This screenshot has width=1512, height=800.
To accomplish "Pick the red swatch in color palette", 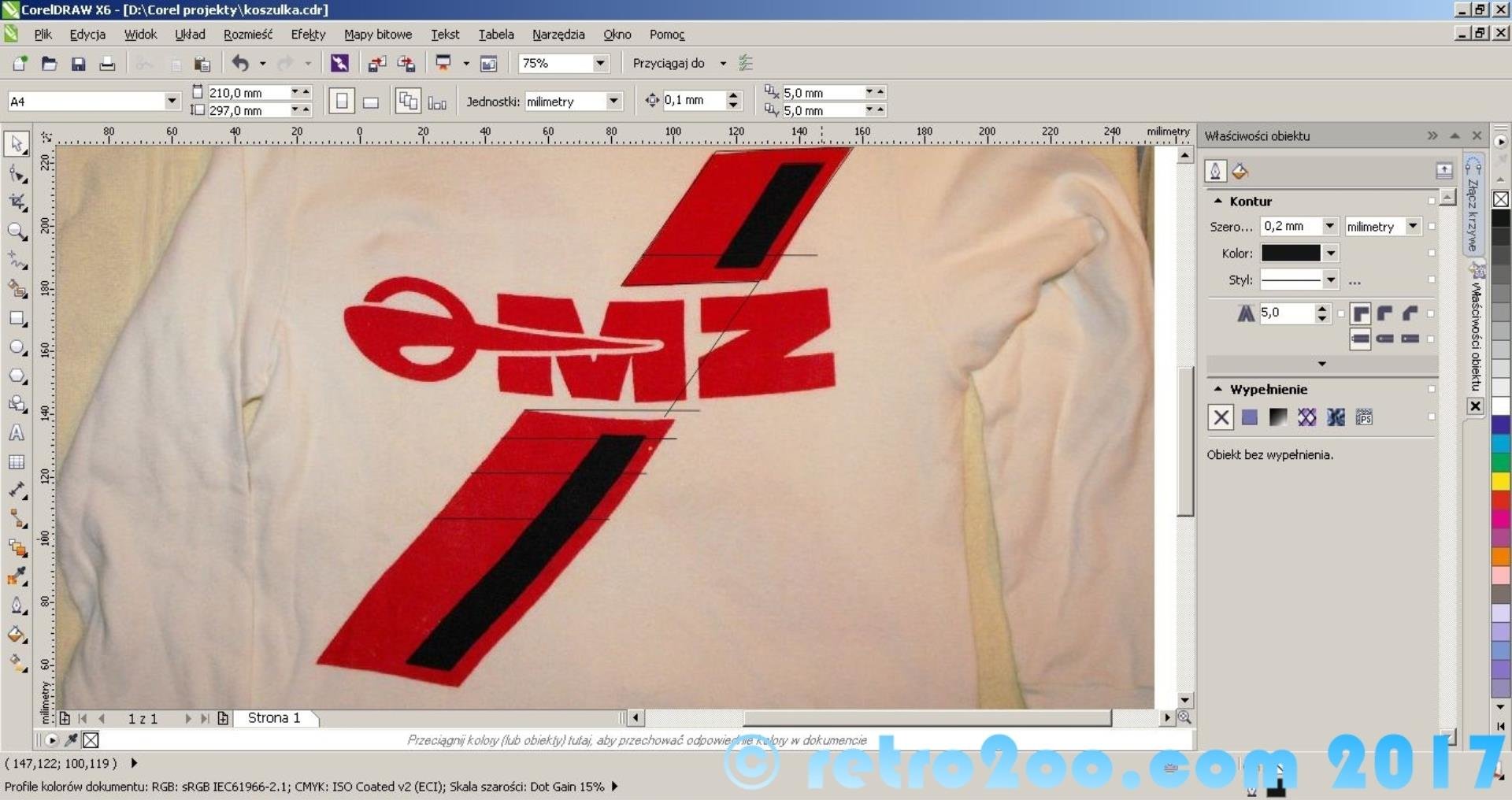I will click(1501, 499).
